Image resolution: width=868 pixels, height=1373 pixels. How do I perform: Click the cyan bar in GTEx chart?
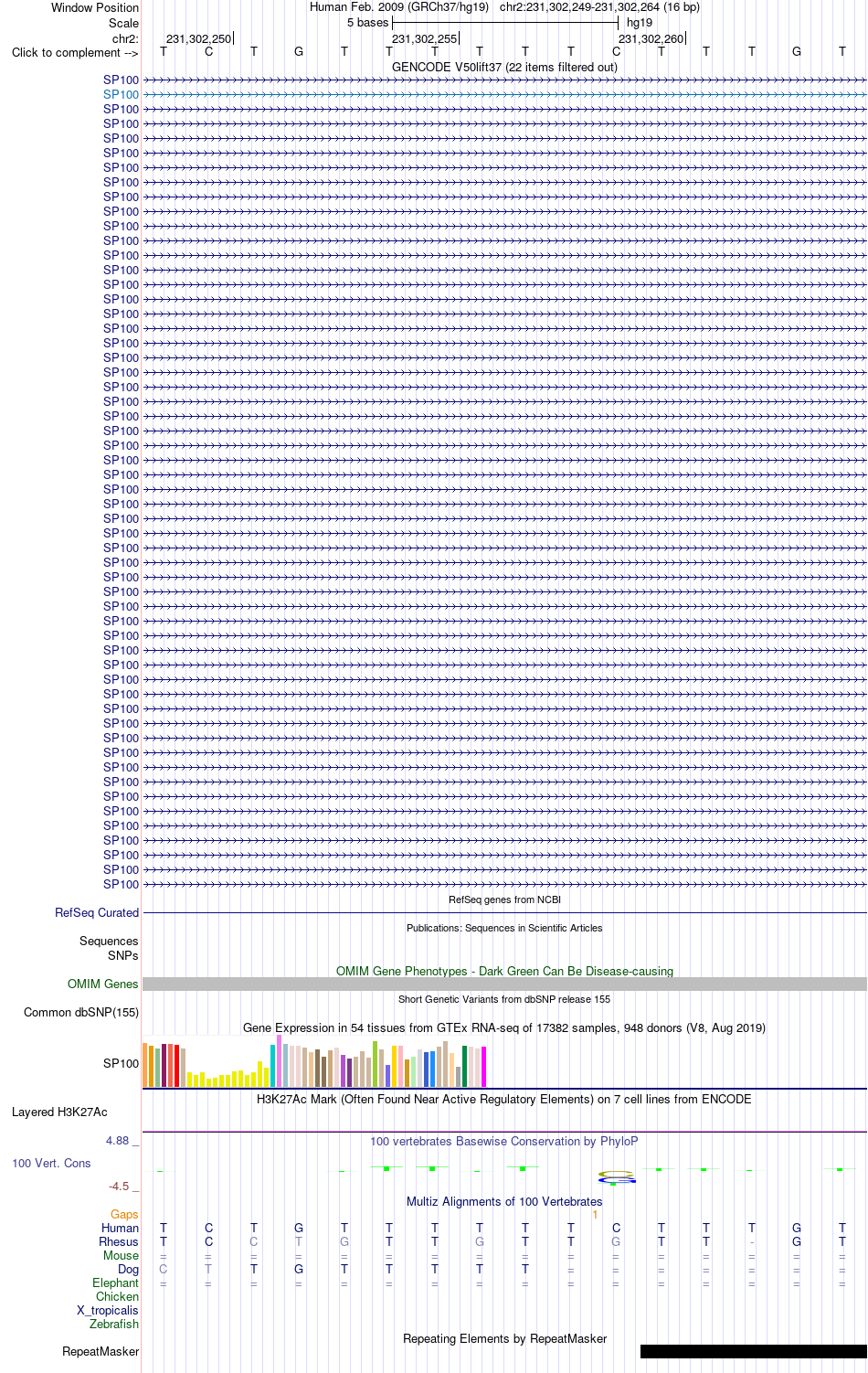[272, 1065]
